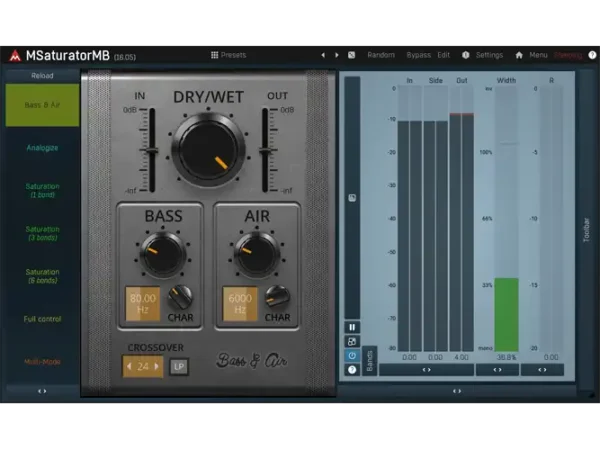Toggle the LP crossover button
Screen dimensions: 600x450
[179, 367]
